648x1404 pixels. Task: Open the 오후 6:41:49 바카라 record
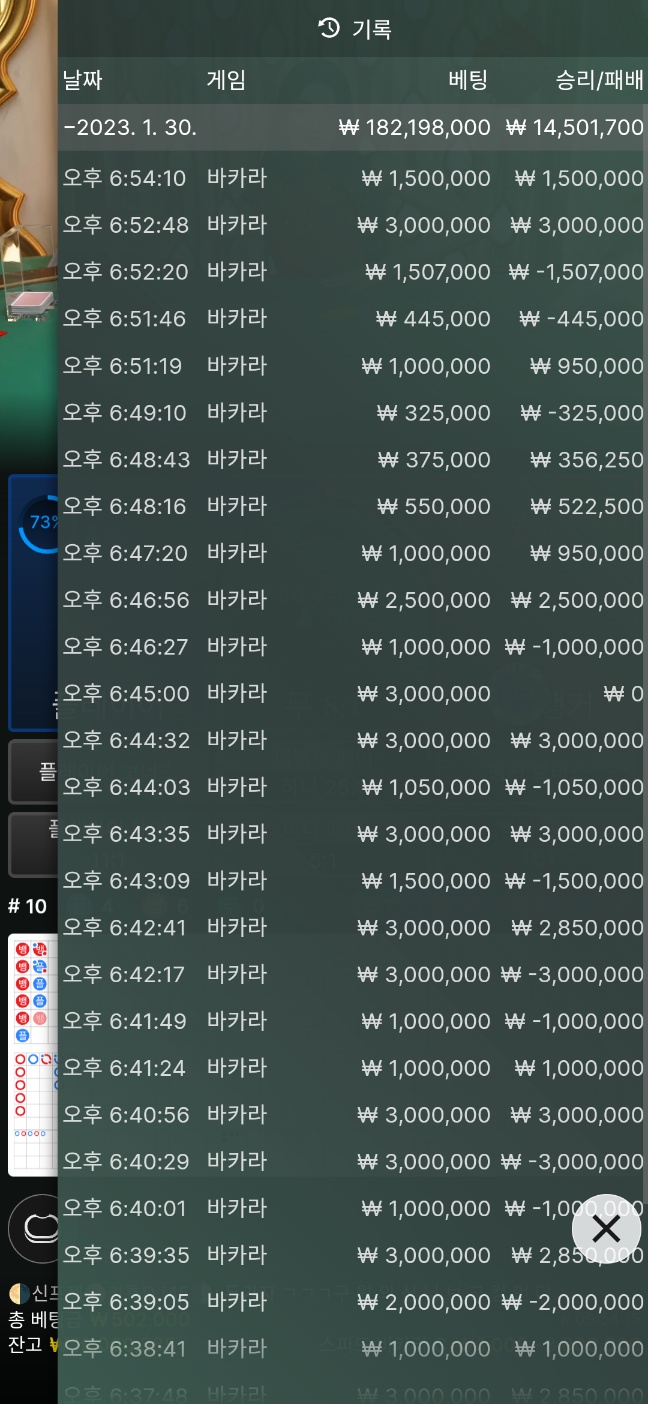(352, 1021)
